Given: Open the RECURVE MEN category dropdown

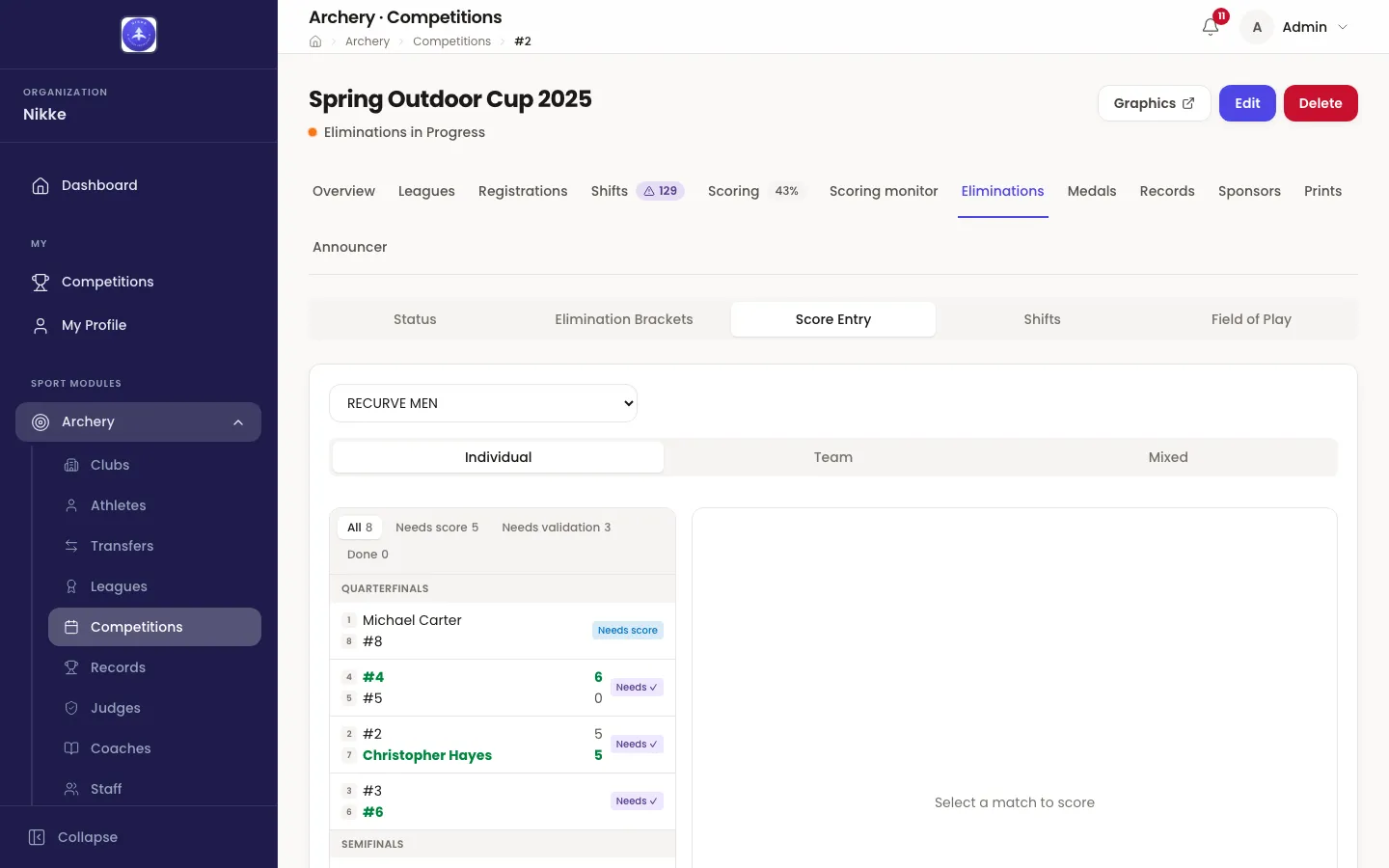Looking at the screenshot, I should coord(483,403).
